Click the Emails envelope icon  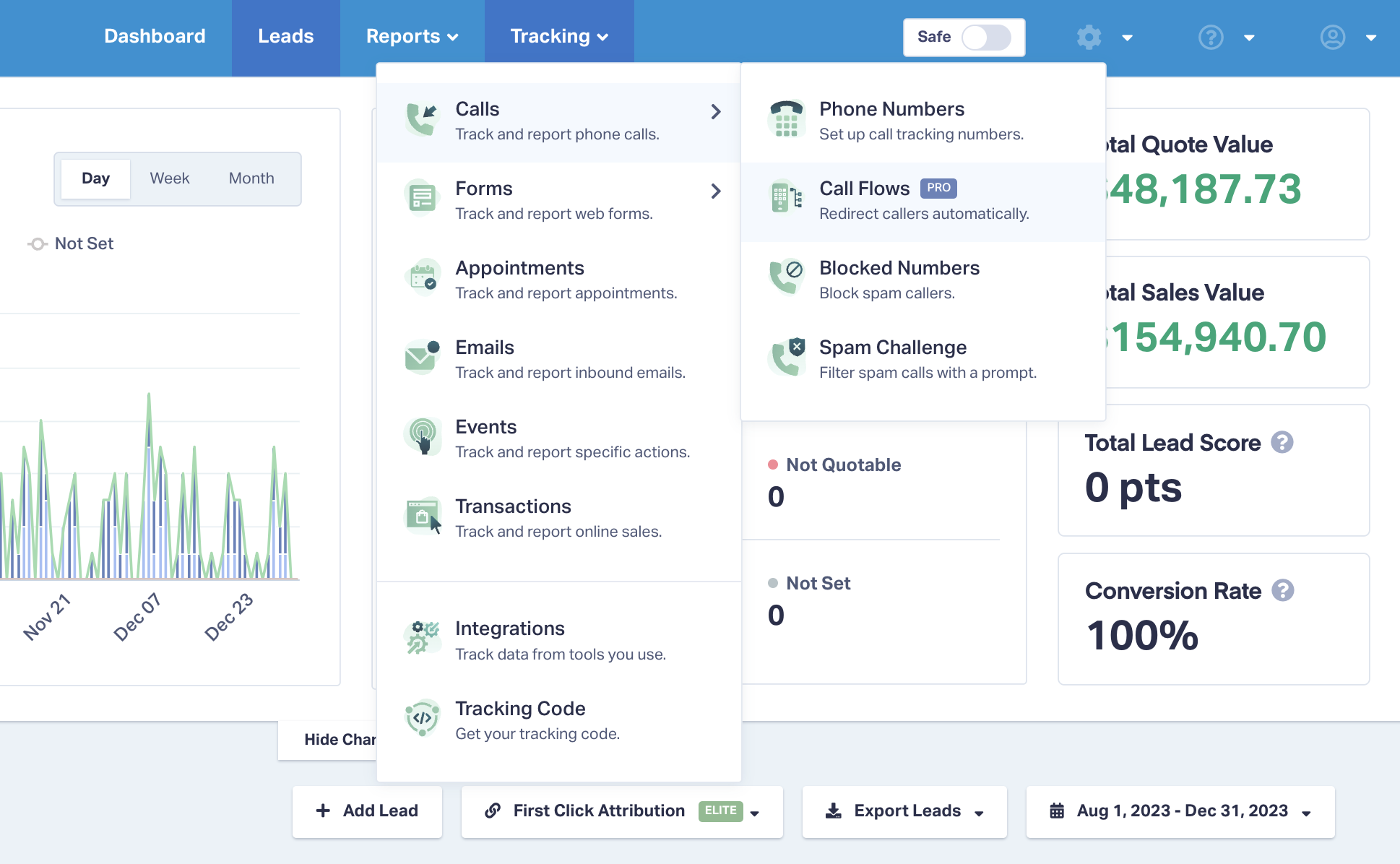point(423,357)
